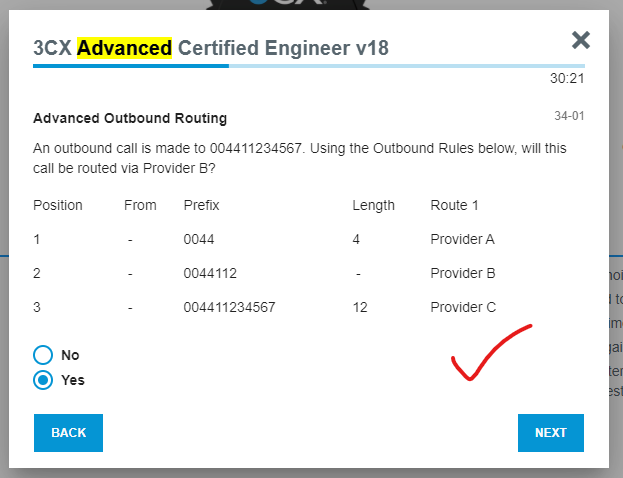
Task: Click length value 4 in row 1
Action: coord(356,239)
